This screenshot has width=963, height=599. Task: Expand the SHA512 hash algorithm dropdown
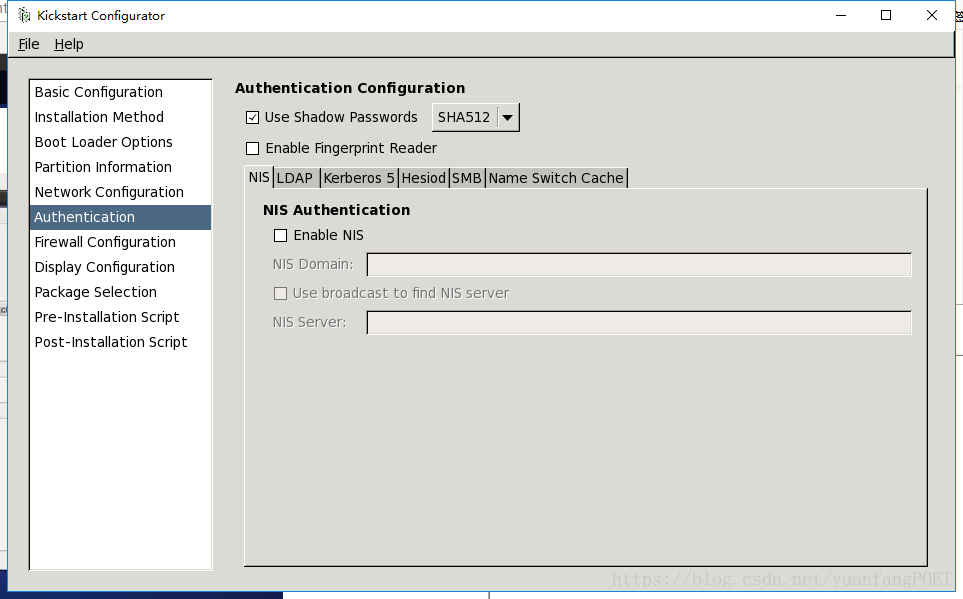[x=475, y=117]
